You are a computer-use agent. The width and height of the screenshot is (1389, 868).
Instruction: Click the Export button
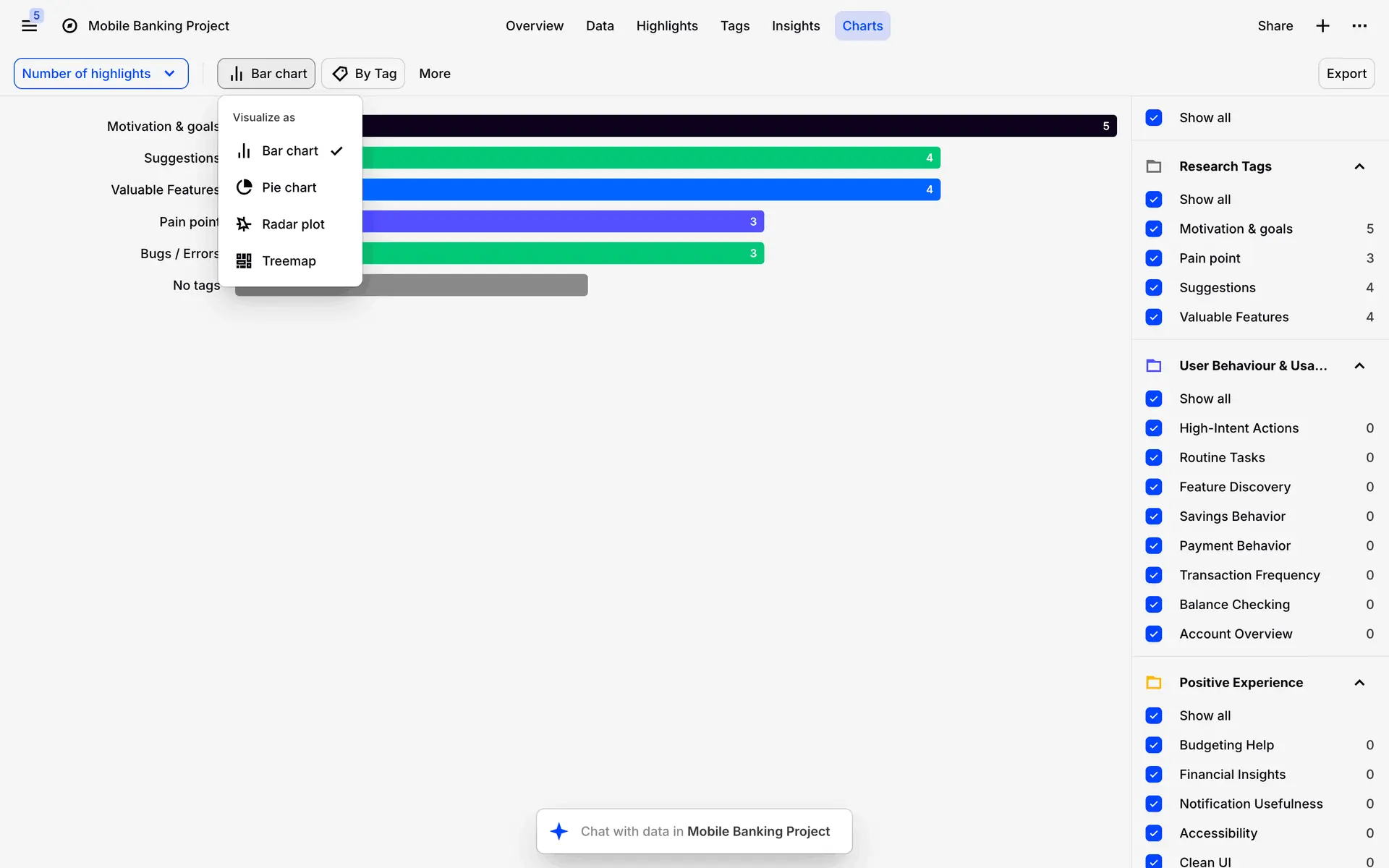point(1346,74)
